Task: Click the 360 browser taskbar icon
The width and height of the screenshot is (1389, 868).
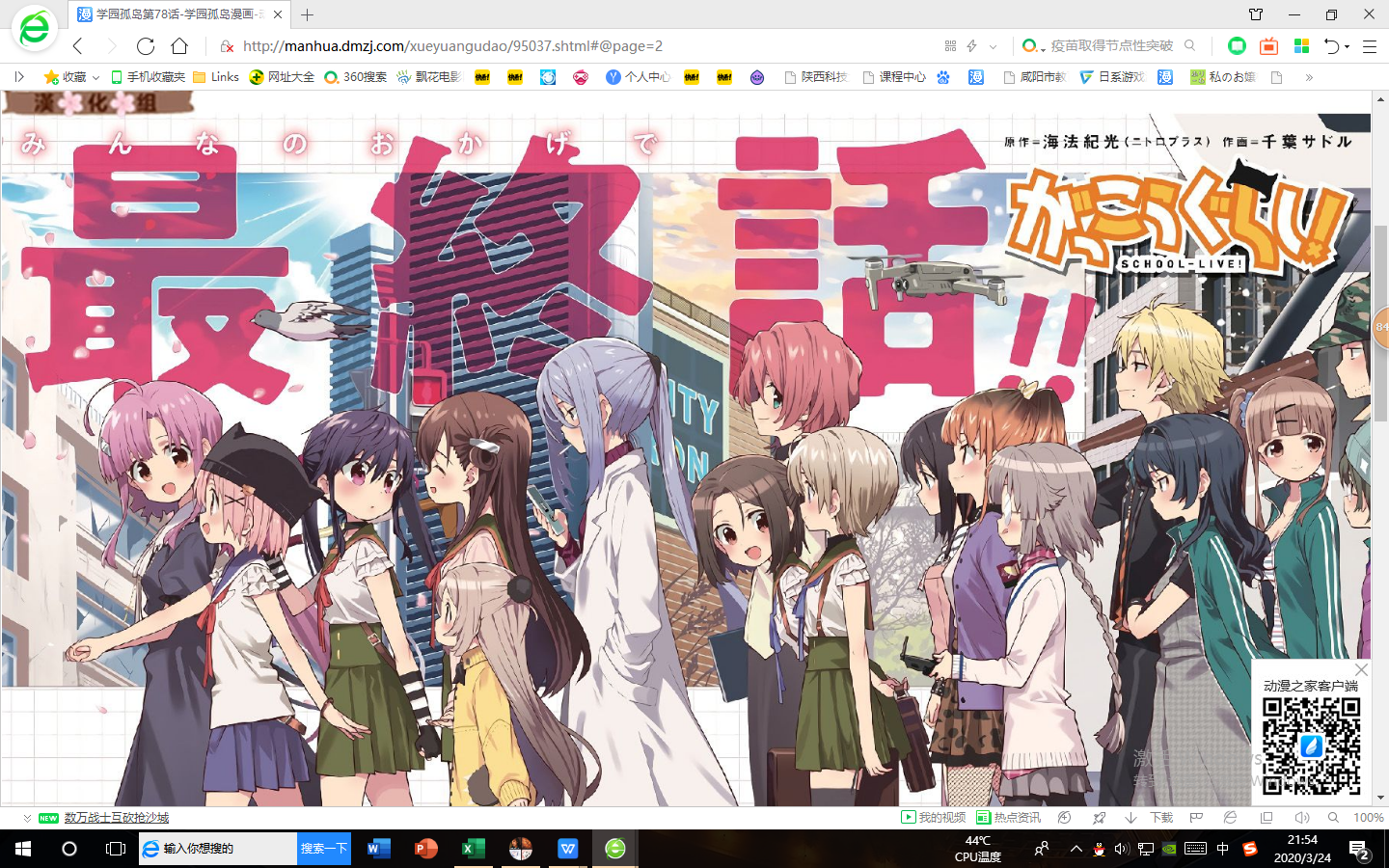Action: [614, 849]
